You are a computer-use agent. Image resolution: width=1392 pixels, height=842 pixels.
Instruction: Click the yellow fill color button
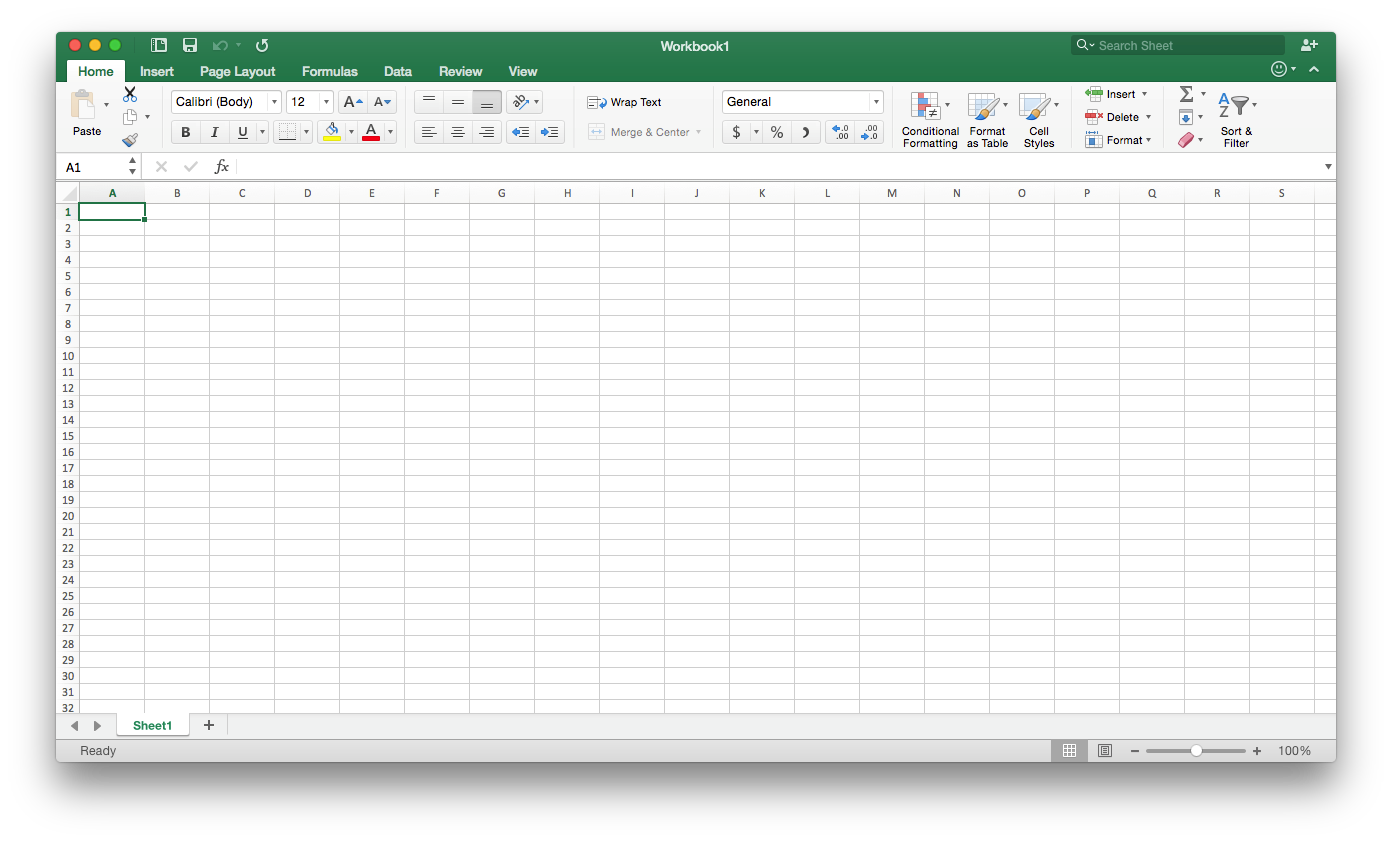(332, 132)
